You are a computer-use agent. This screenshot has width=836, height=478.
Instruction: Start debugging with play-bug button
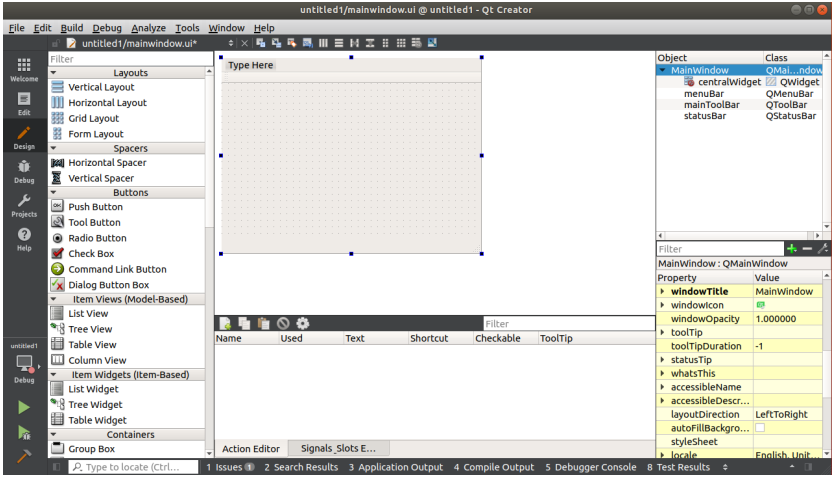click(23, 432)
